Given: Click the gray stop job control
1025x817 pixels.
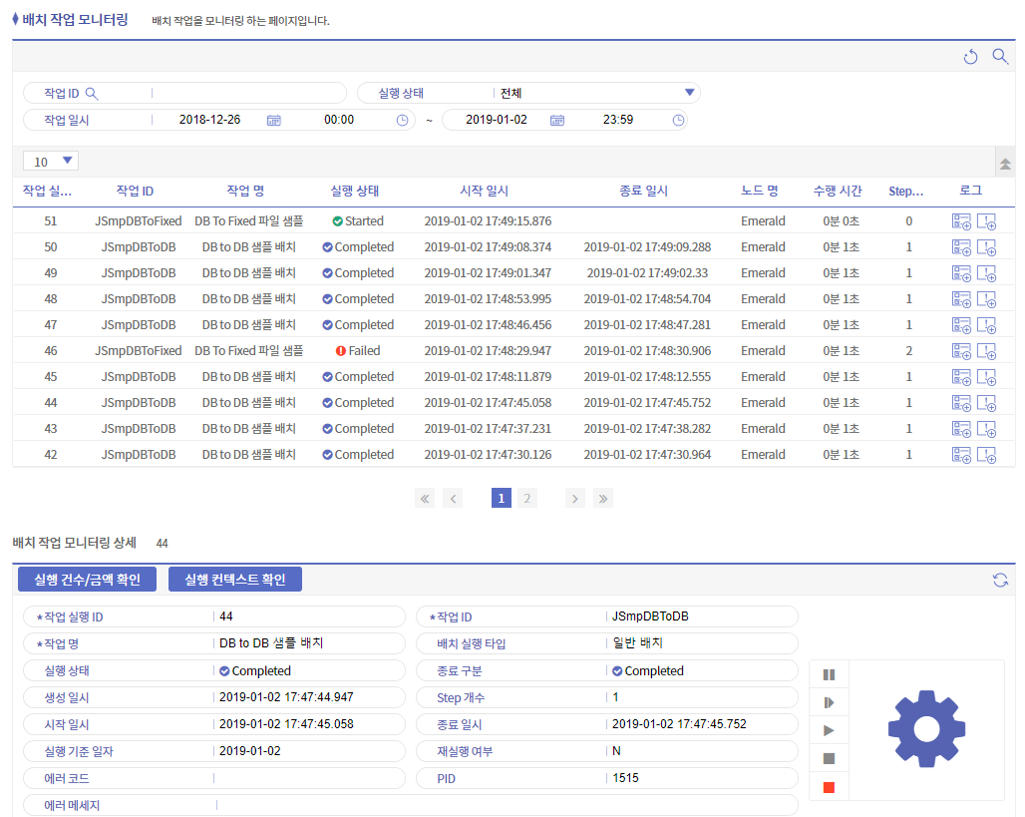Looking at the screenshot, I should 829,758.
